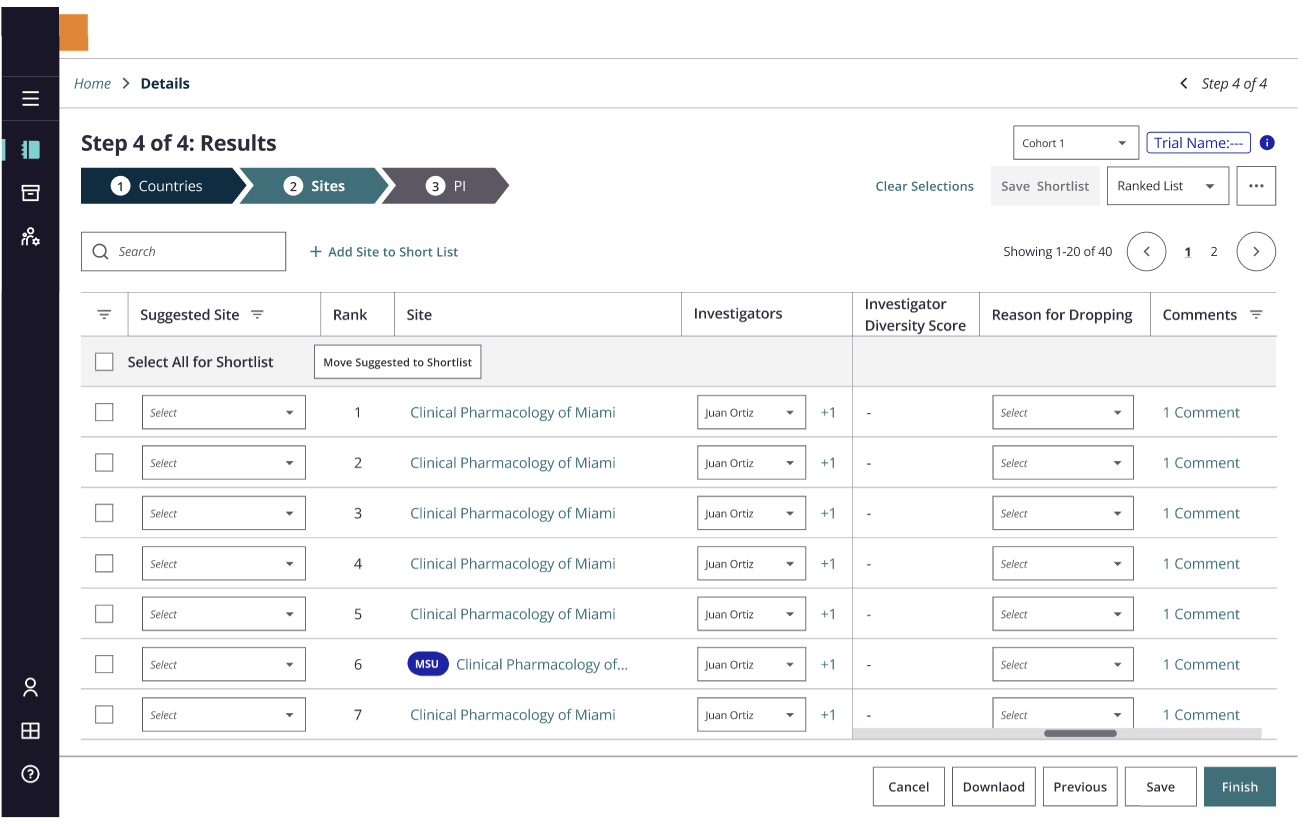Open the help question mark icon
The image size is (1310, 824).
(x=30, y=774)
